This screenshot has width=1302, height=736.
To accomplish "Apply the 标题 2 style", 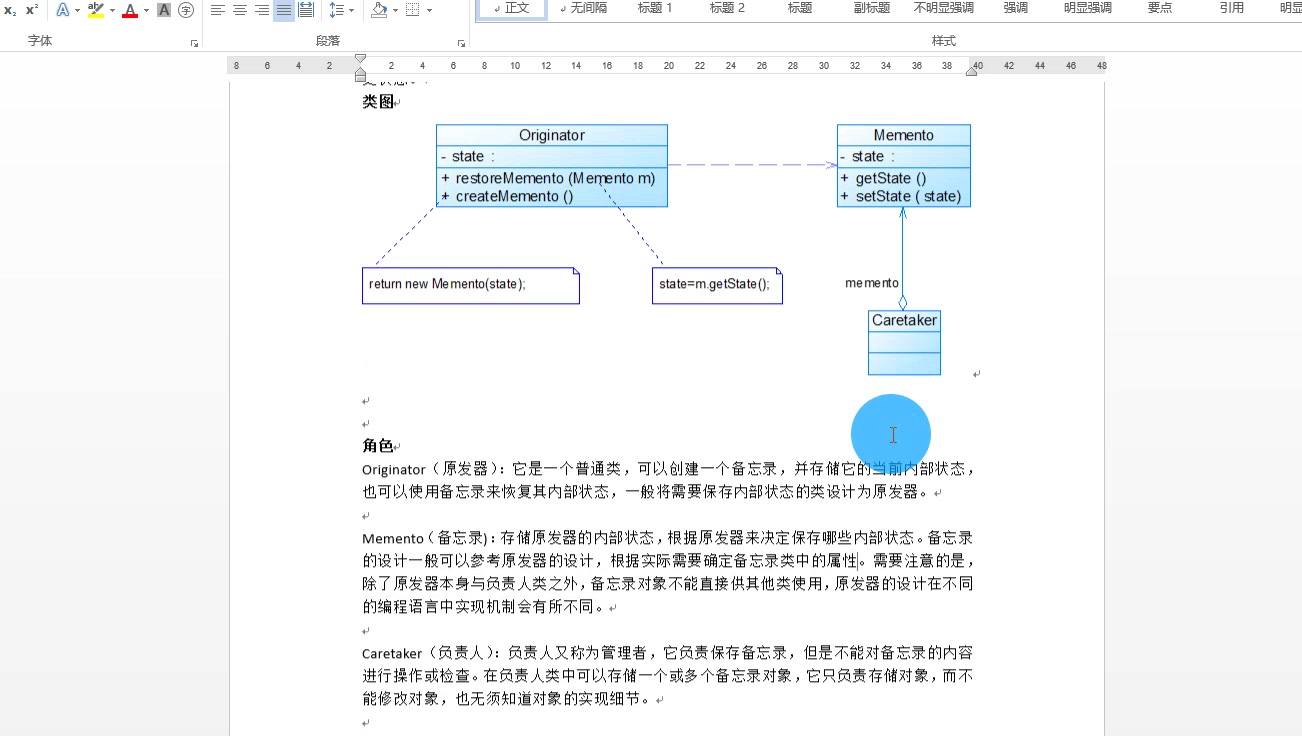I will tap(727, 8).
